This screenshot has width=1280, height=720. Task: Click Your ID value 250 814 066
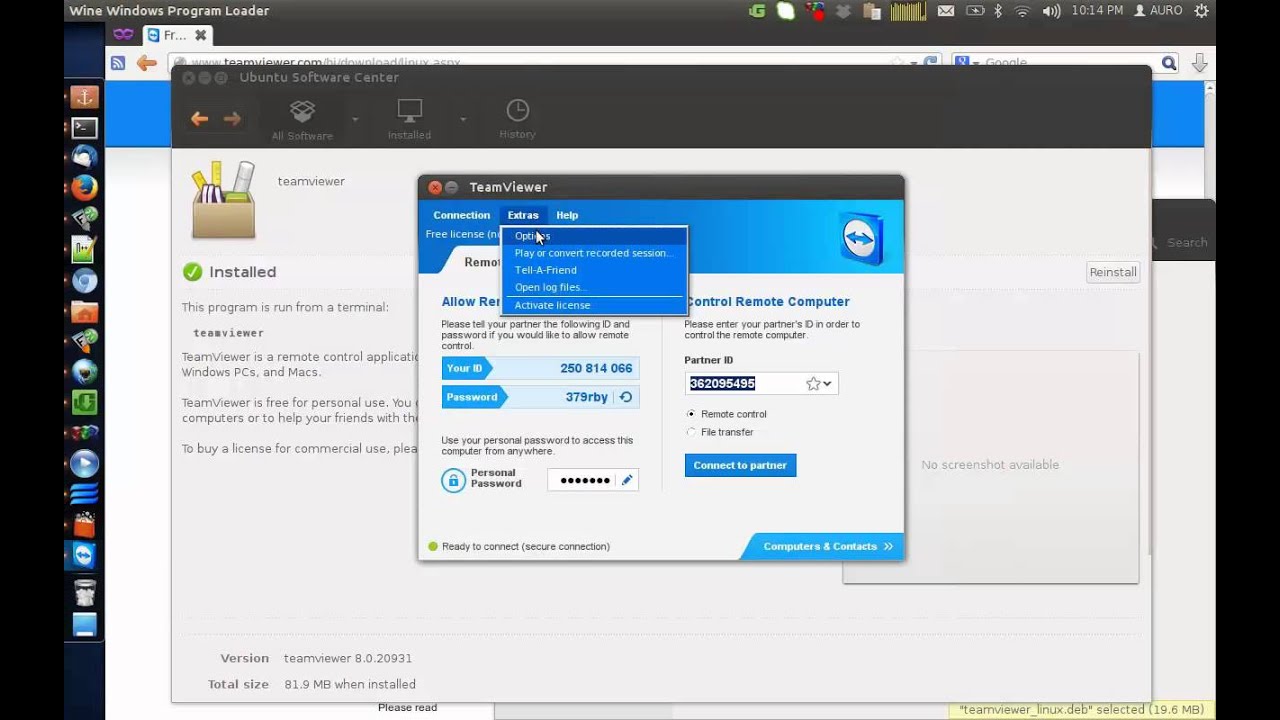[596, 368]
